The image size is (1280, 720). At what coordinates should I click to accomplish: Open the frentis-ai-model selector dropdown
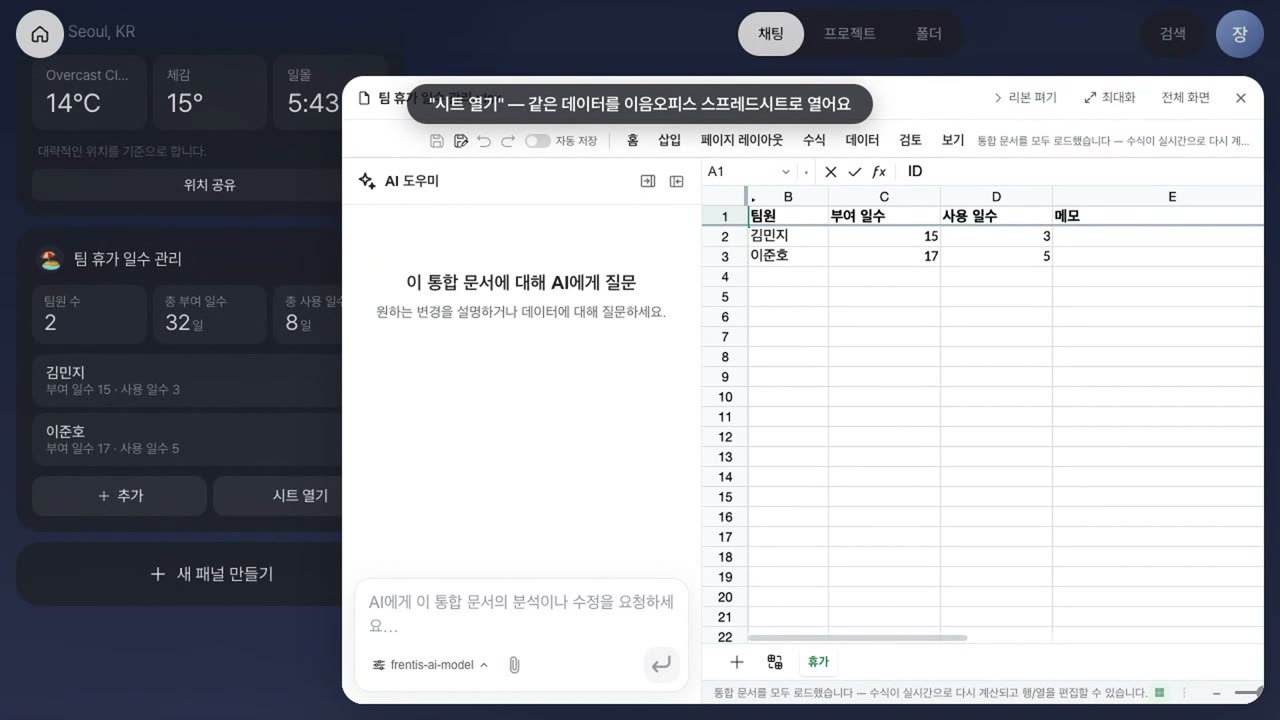point(430,665)
